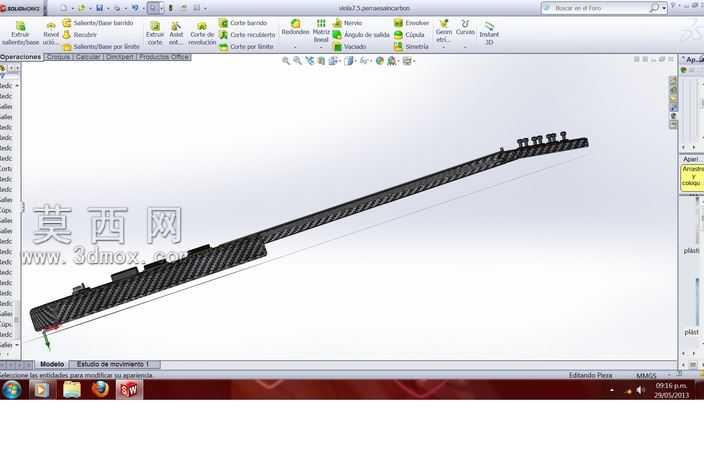Select the Recubrir feature tool
704x469 pixels.
(80, 35)
